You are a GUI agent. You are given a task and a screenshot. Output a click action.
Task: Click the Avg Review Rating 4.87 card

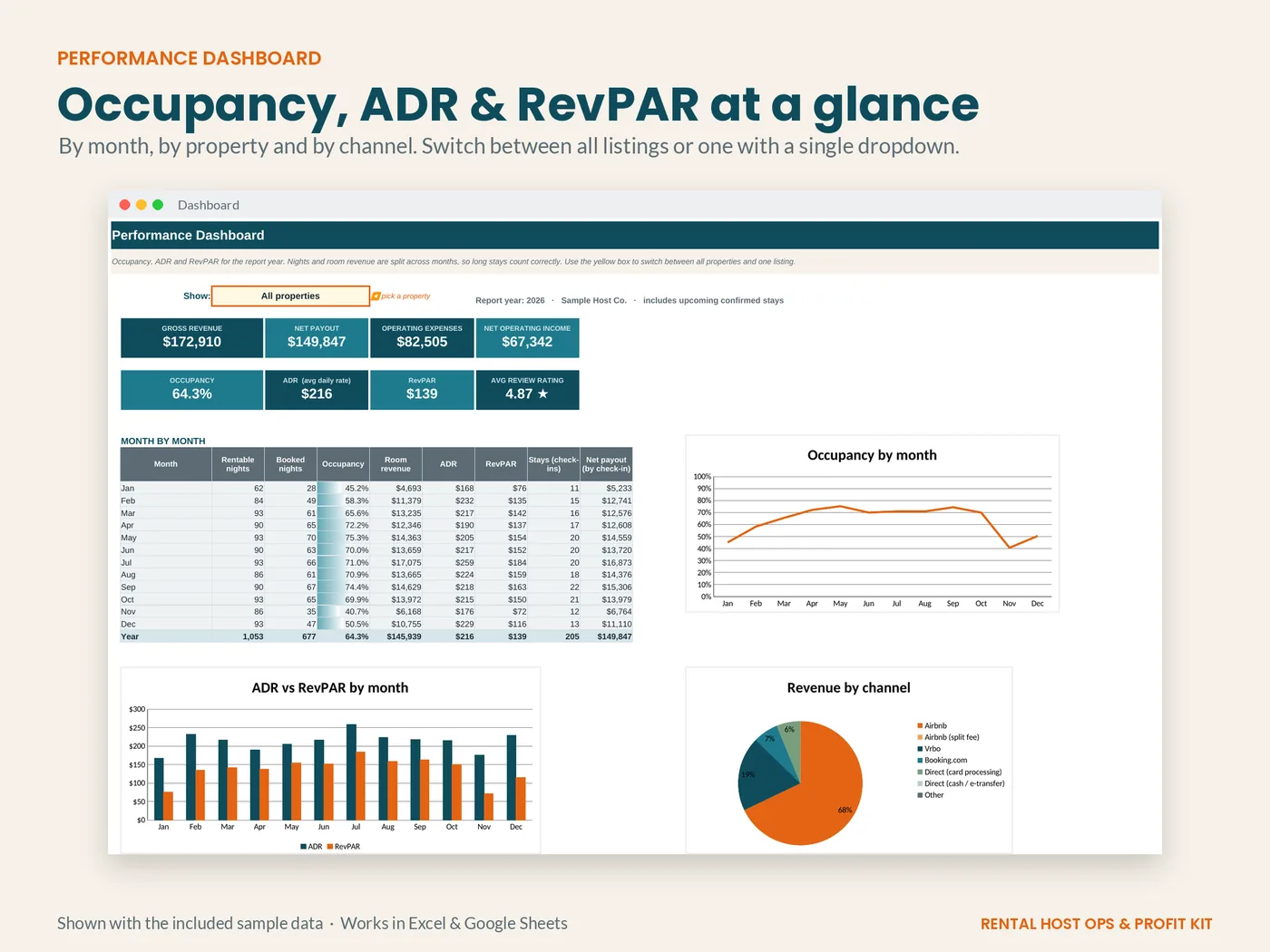point(527,390)
